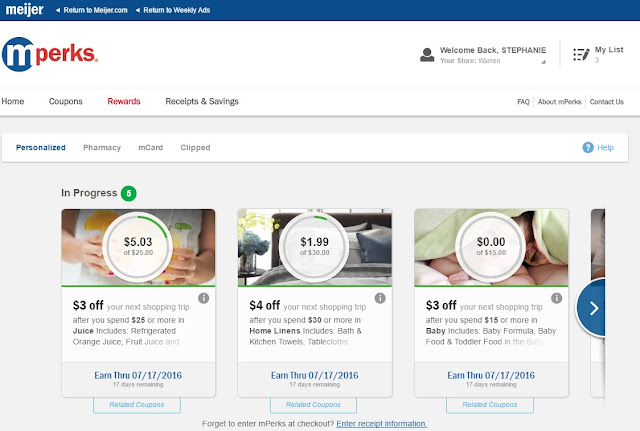This screenshot has width=640, height=431.
Task: Click the blue Help question mark icon
Action: [588, 147]
